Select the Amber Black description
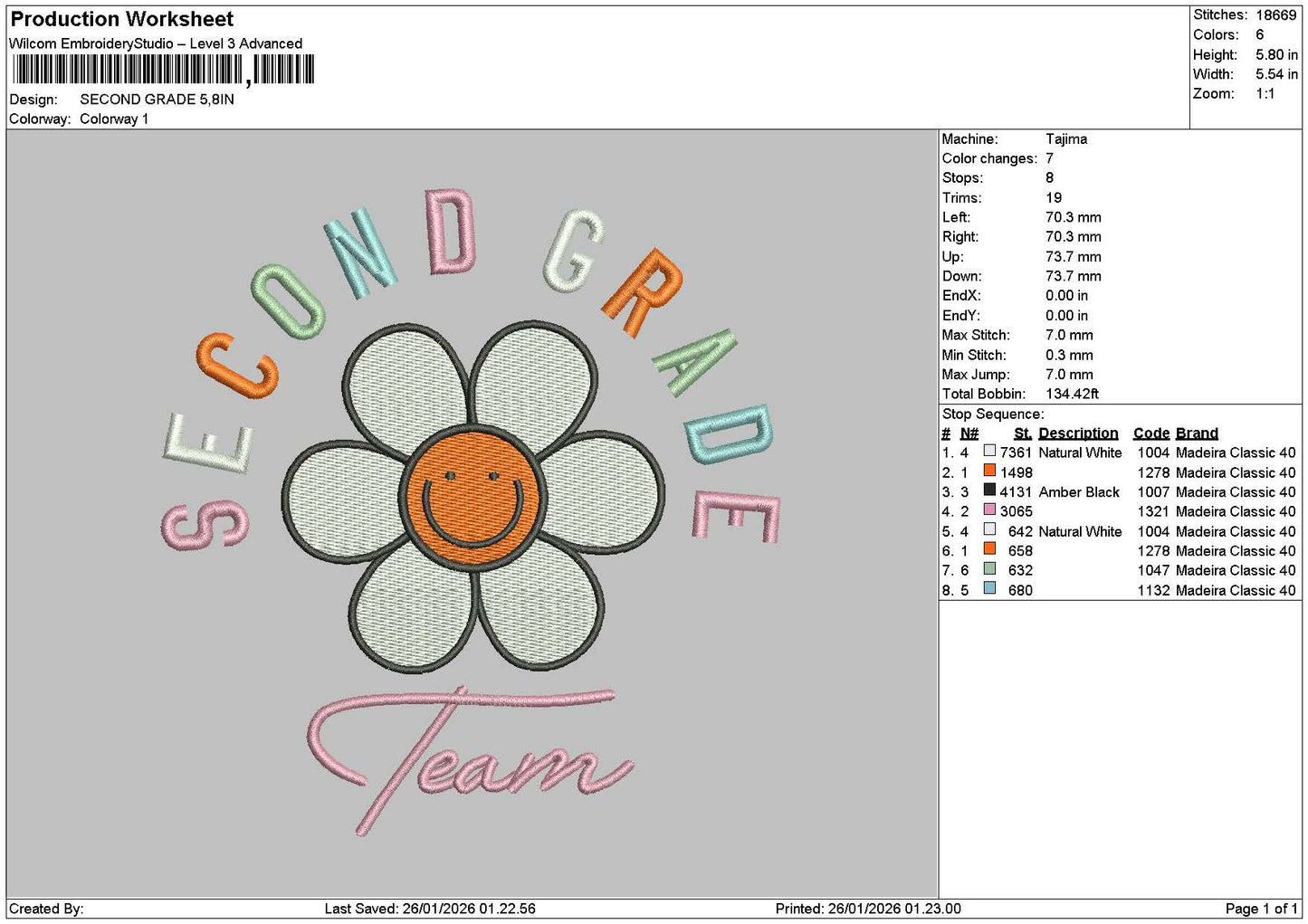 1079,492
